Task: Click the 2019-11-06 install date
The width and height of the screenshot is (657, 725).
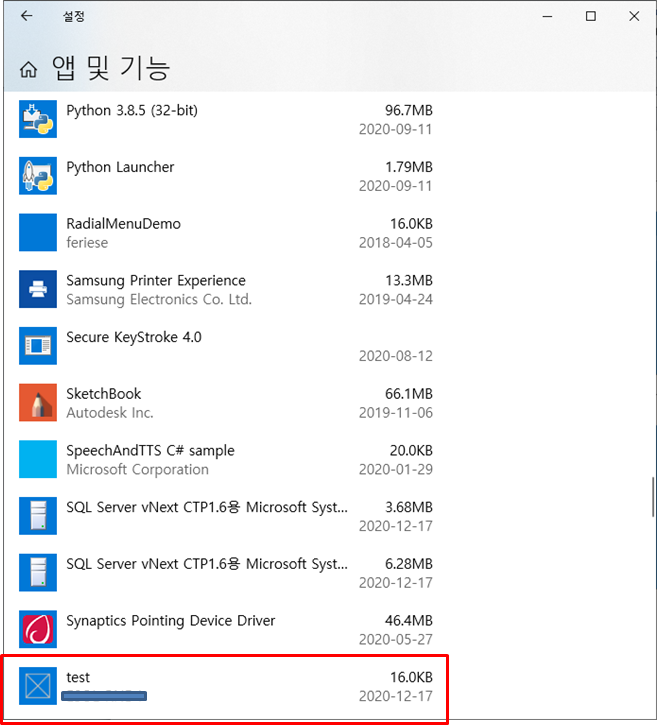Action: click(396, 413)
